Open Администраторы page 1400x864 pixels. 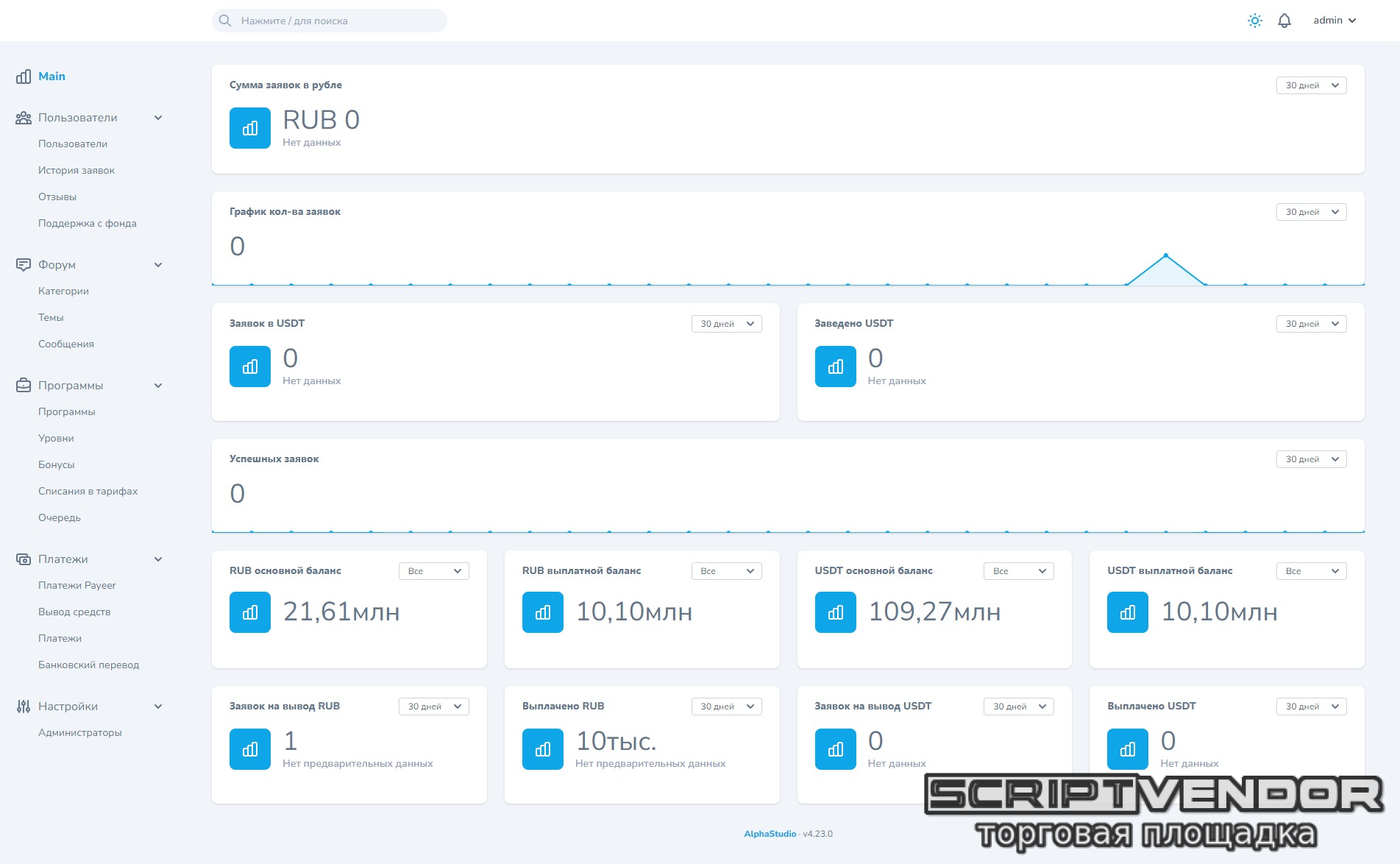[80, 733]
